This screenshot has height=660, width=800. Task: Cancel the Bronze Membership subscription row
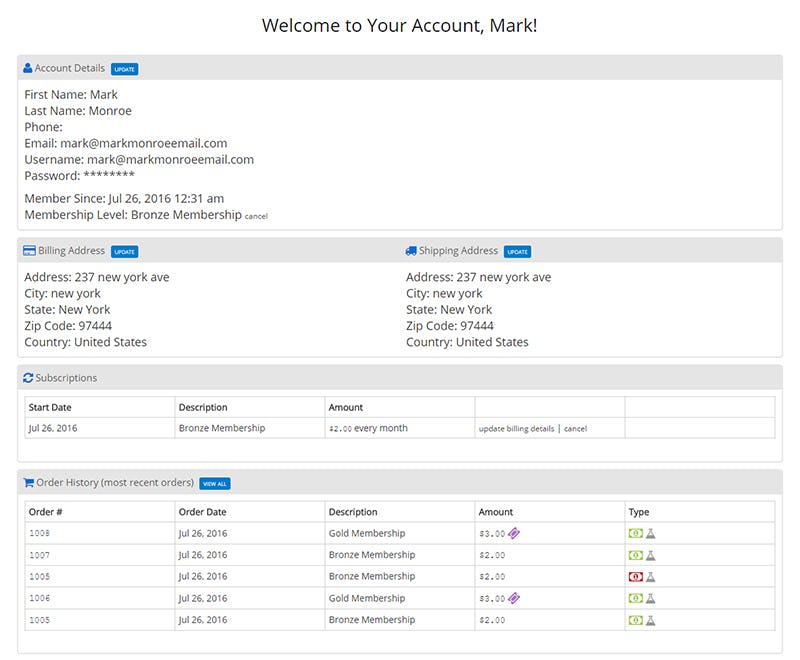[576, 429]
